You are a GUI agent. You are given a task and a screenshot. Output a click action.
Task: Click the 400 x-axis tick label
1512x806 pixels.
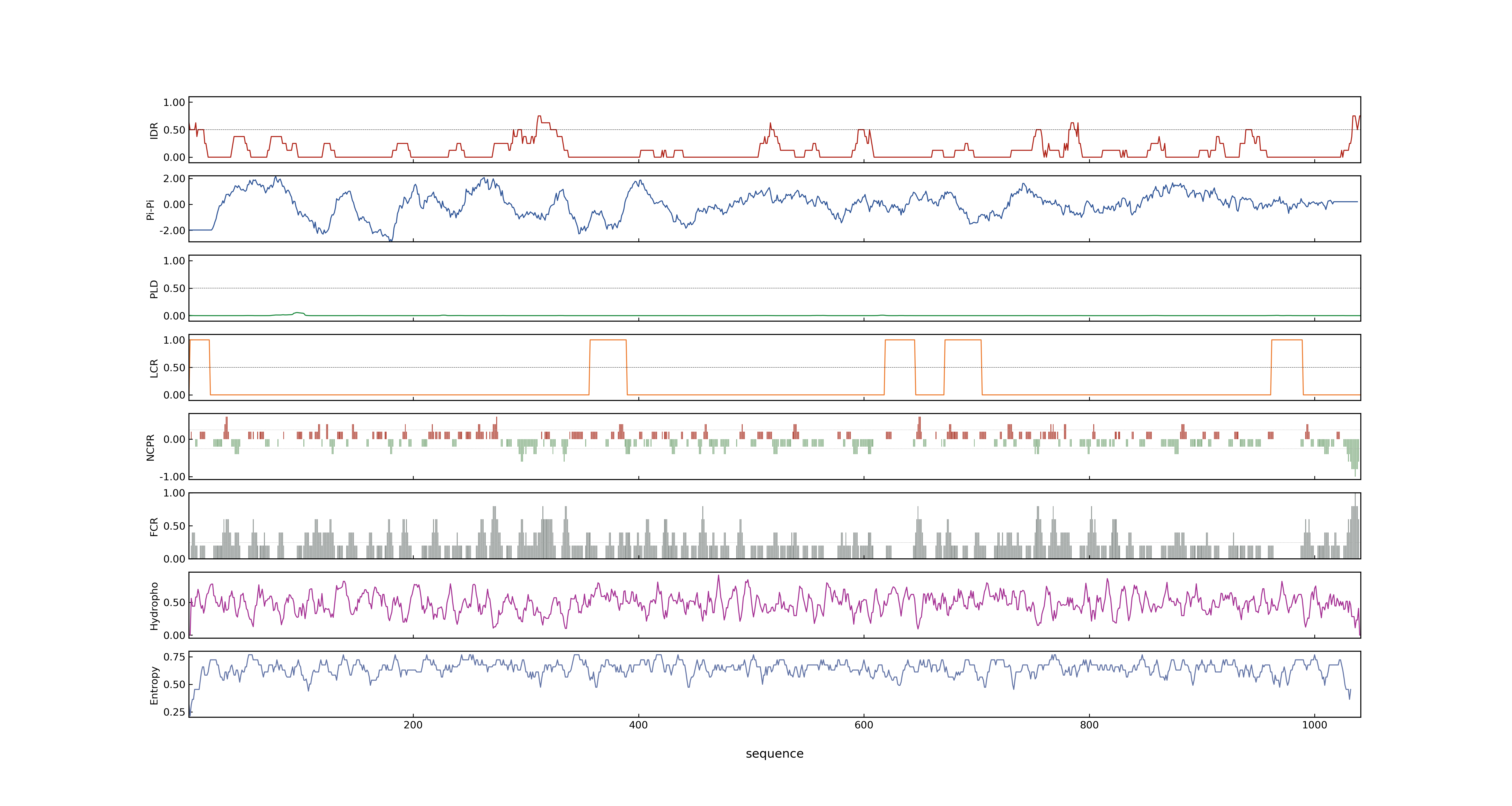[x=639, y=725]
